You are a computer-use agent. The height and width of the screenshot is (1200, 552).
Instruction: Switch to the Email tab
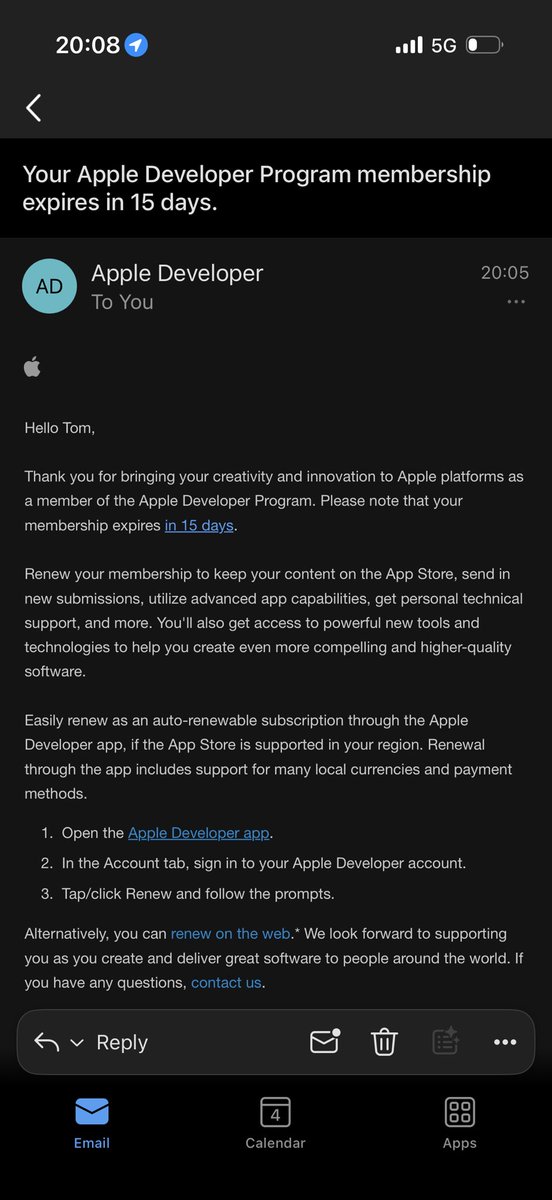coord(92,1122)
